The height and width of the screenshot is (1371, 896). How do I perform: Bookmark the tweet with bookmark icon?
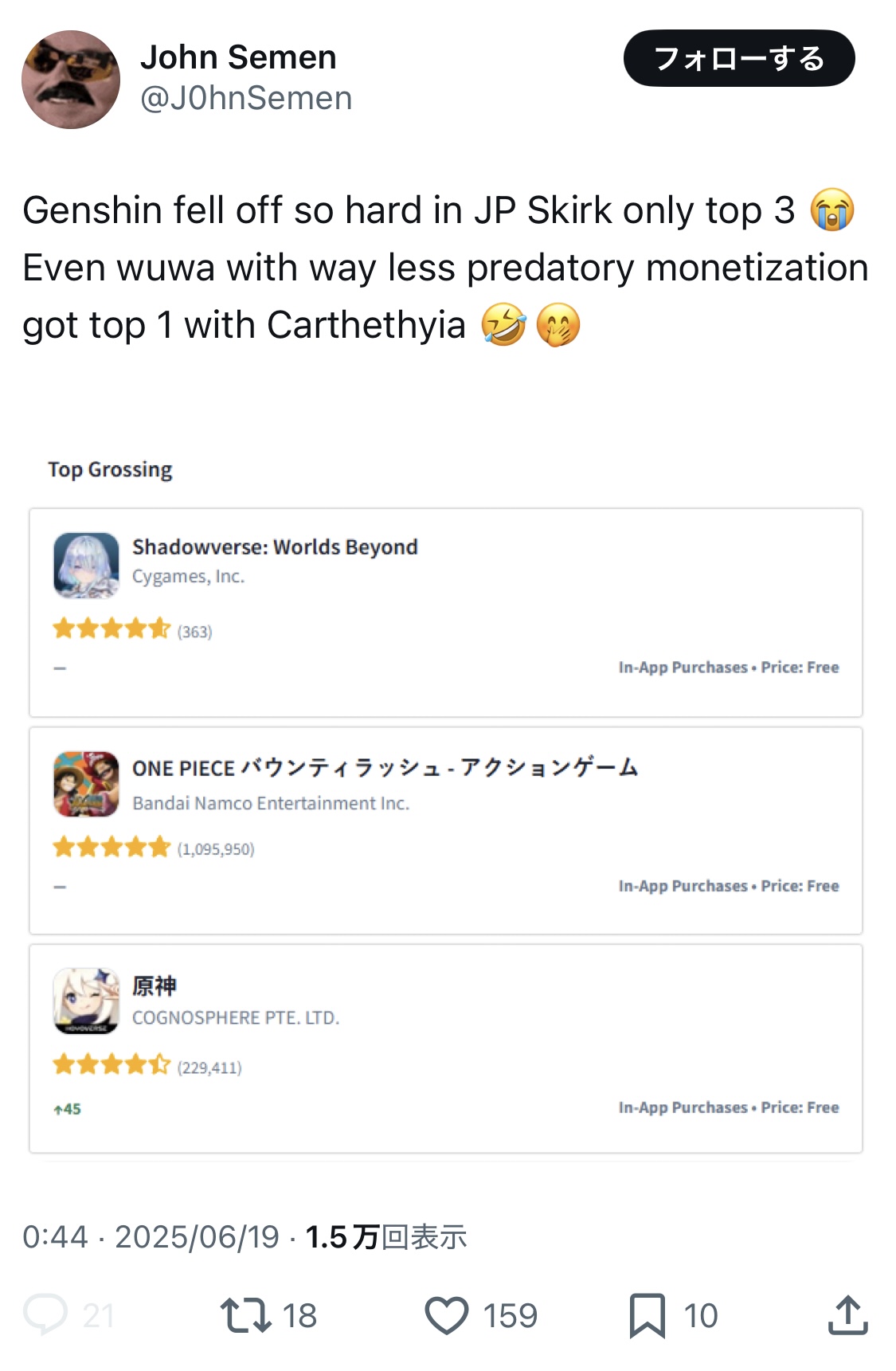pyautogui.click(x=648, y=1314)
